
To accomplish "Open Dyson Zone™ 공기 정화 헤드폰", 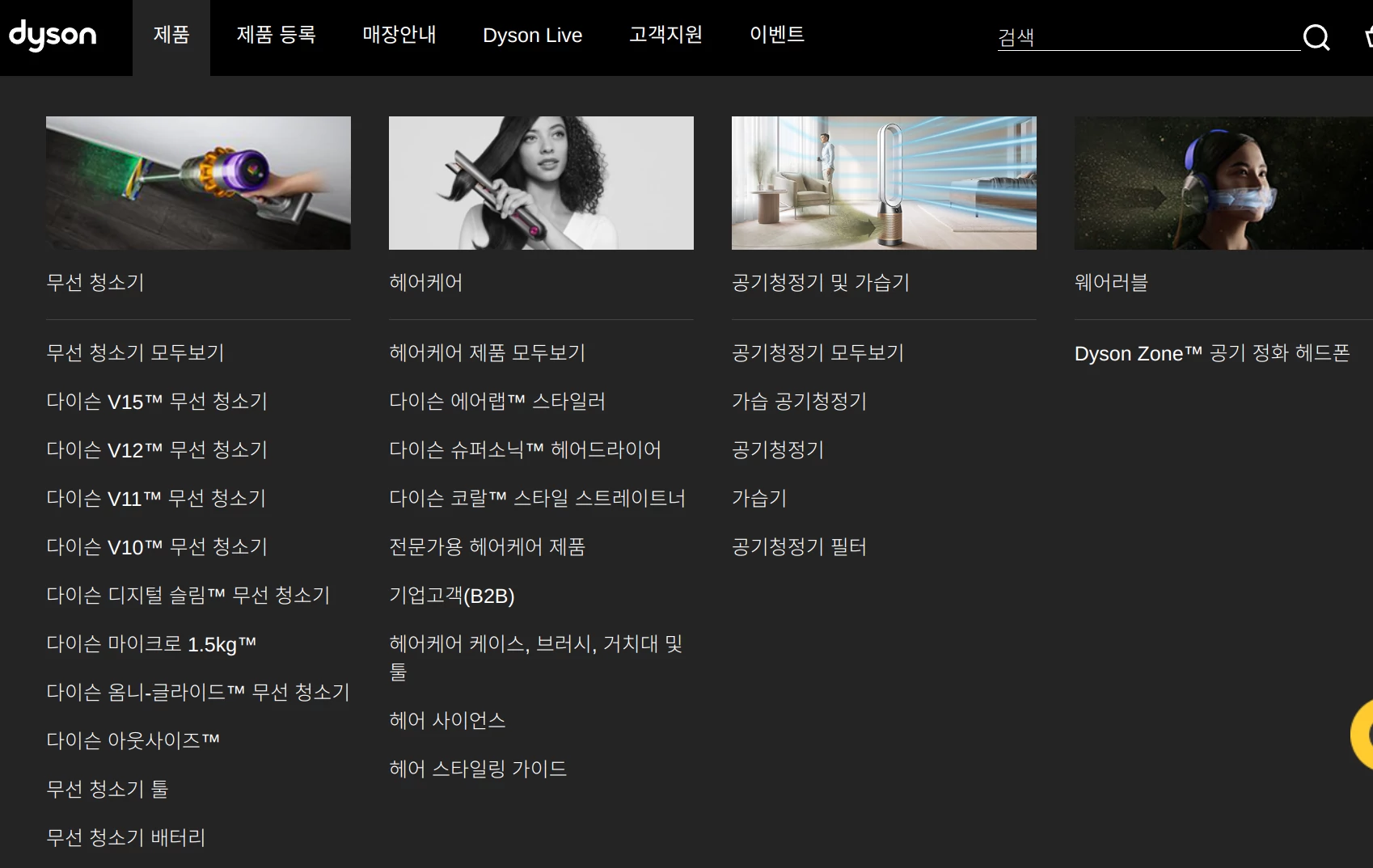I will 1213,353.
